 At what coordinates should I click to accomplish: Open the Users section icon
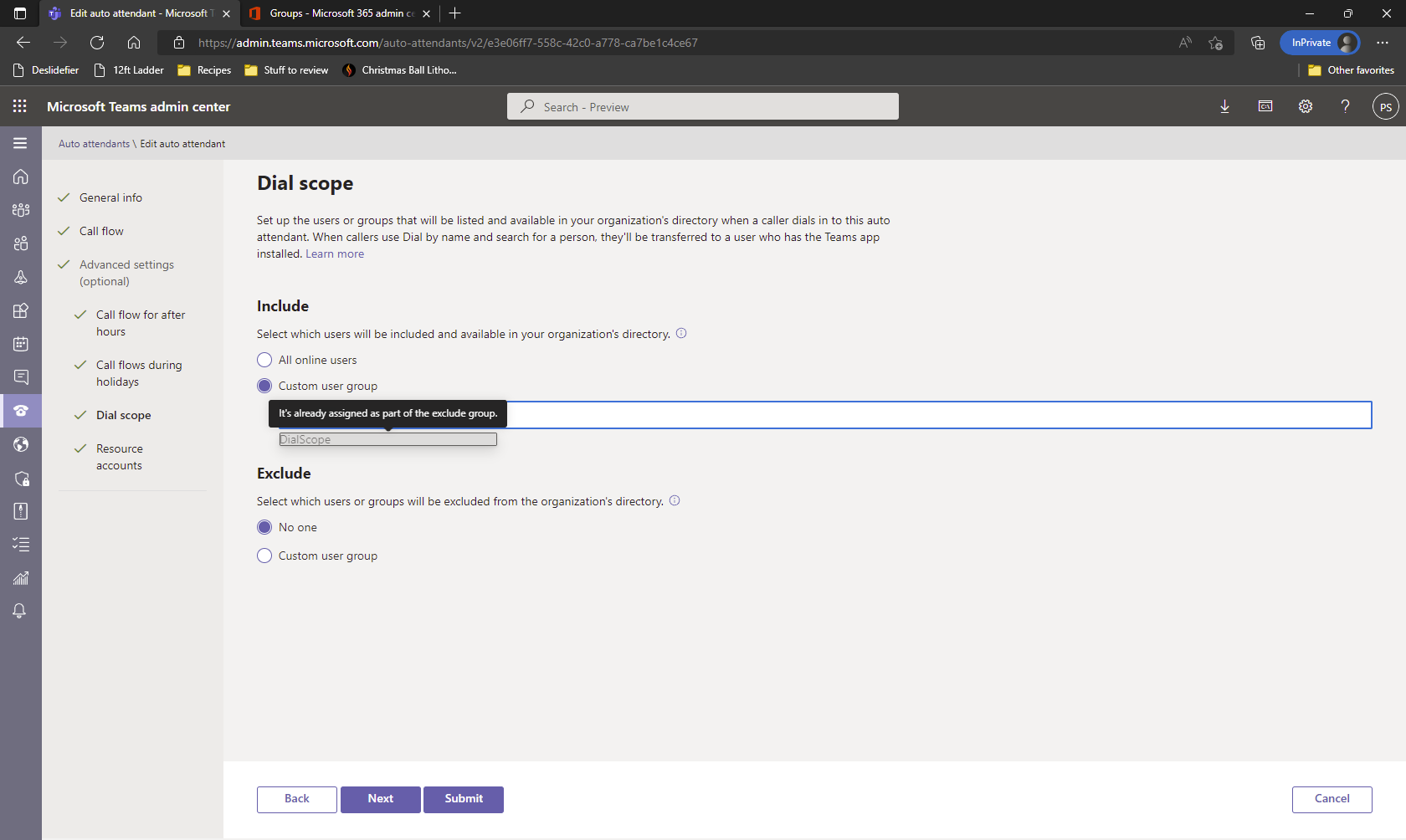[x=21, y=243]
